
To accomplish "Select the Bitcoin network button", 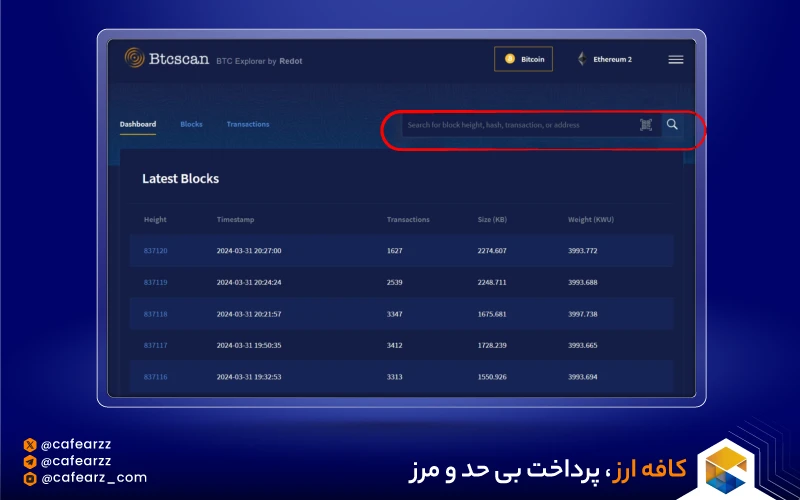I will click(x=523, y=59).
